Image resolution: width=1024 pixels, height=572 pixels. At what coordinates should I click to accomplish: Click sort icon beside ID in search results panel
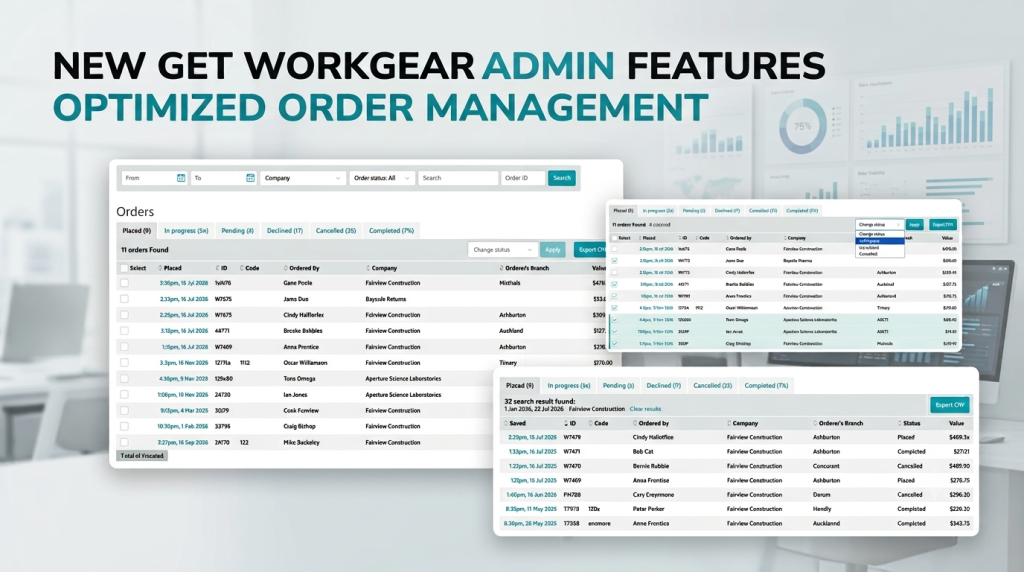[x=566, y=424]
